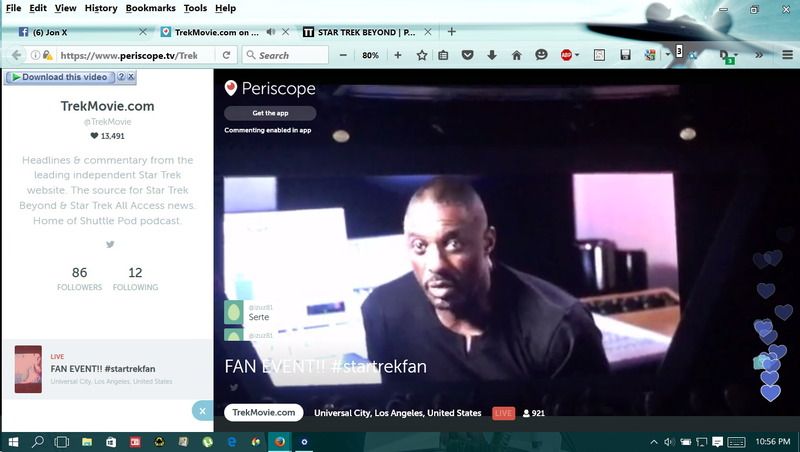Zoom out with minus button
The width and height of the screenshot is (800, 452).
pyautogui.click(x=343, y=55)
